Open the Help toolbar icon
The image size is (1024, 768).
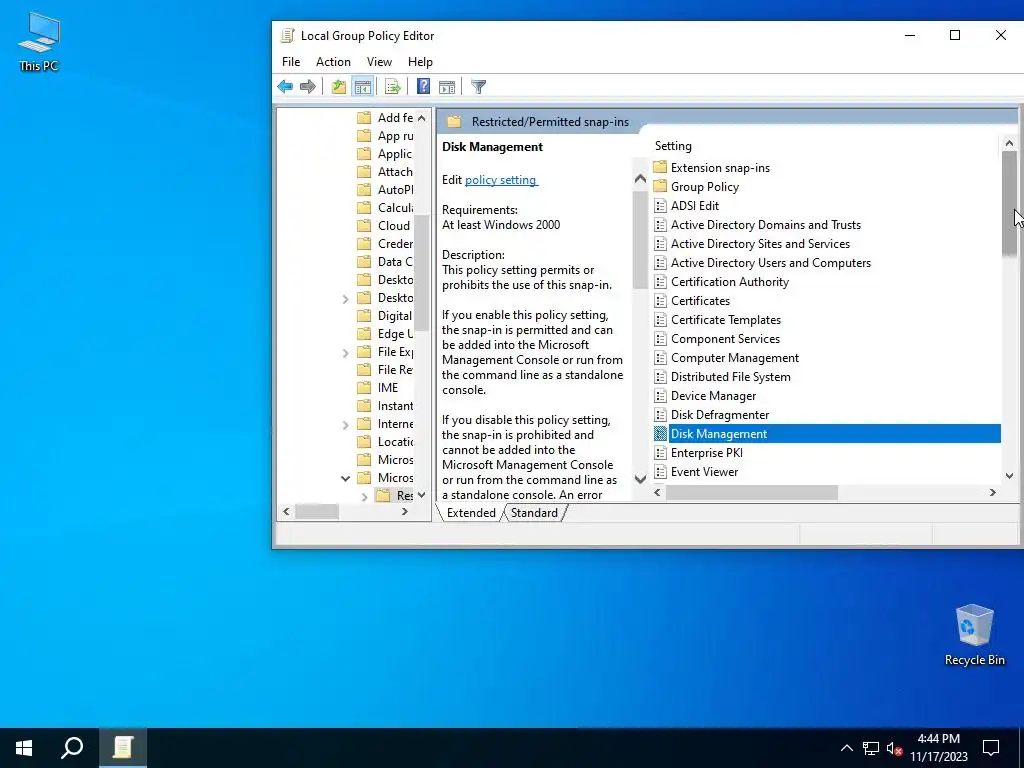click(423, 86)
